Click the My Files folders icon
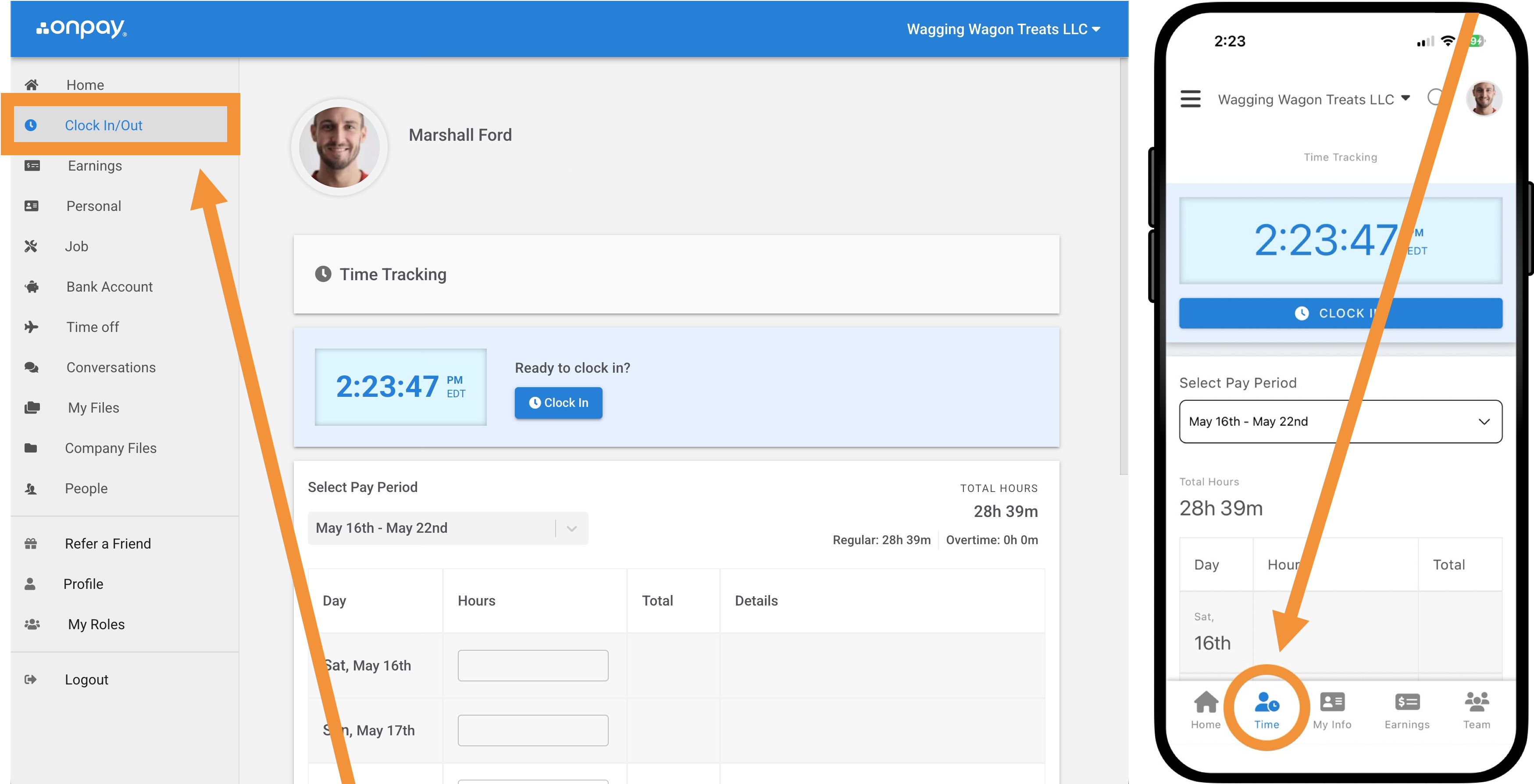This screenshot has height=784, width=1534. 32,408
